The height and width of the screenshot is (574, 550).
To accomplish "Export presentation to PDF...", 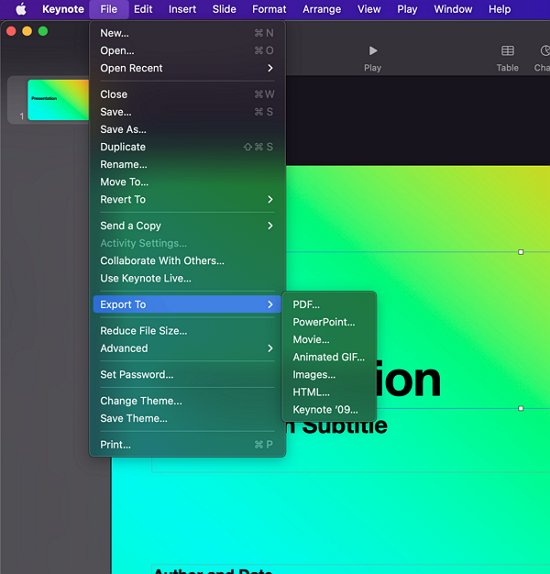I will click(329, 305).
